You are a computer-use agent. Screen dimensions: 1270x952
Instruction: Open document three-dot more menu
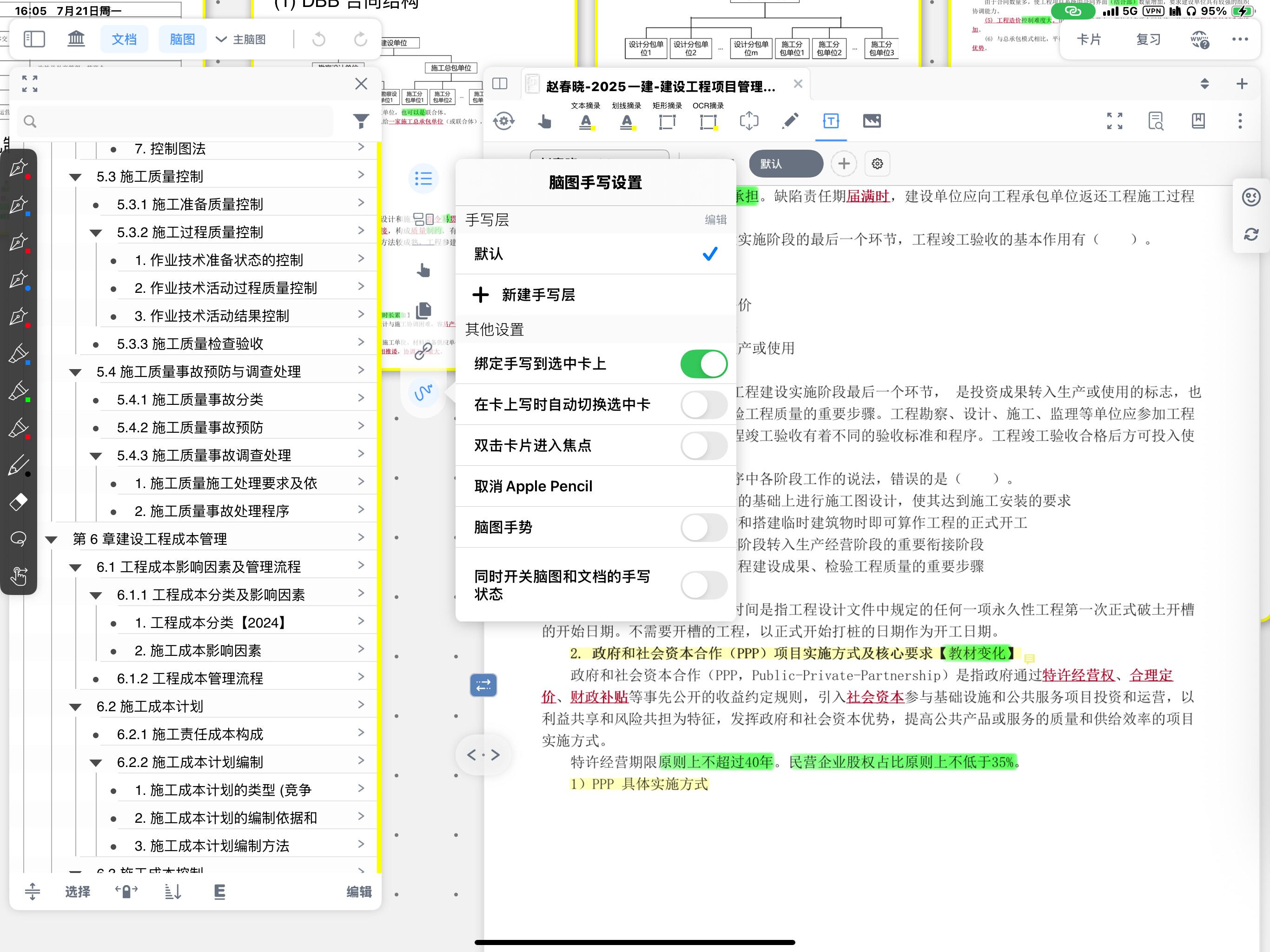coord(1240,120)
